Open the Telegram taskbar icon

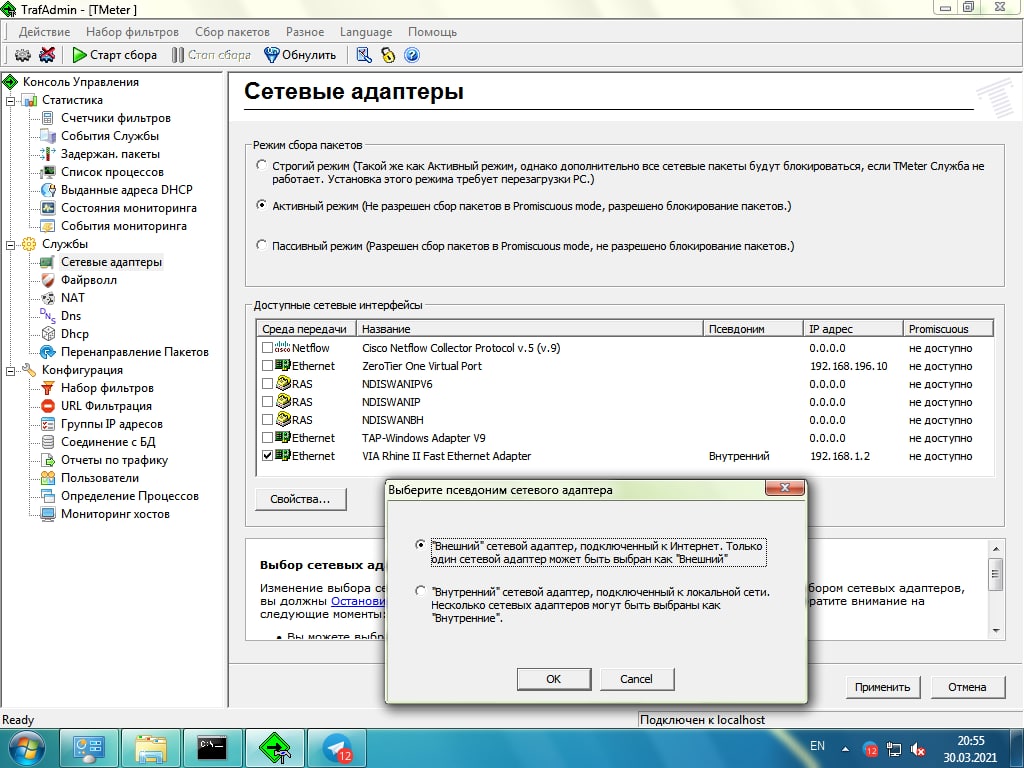tap(337, 748)
